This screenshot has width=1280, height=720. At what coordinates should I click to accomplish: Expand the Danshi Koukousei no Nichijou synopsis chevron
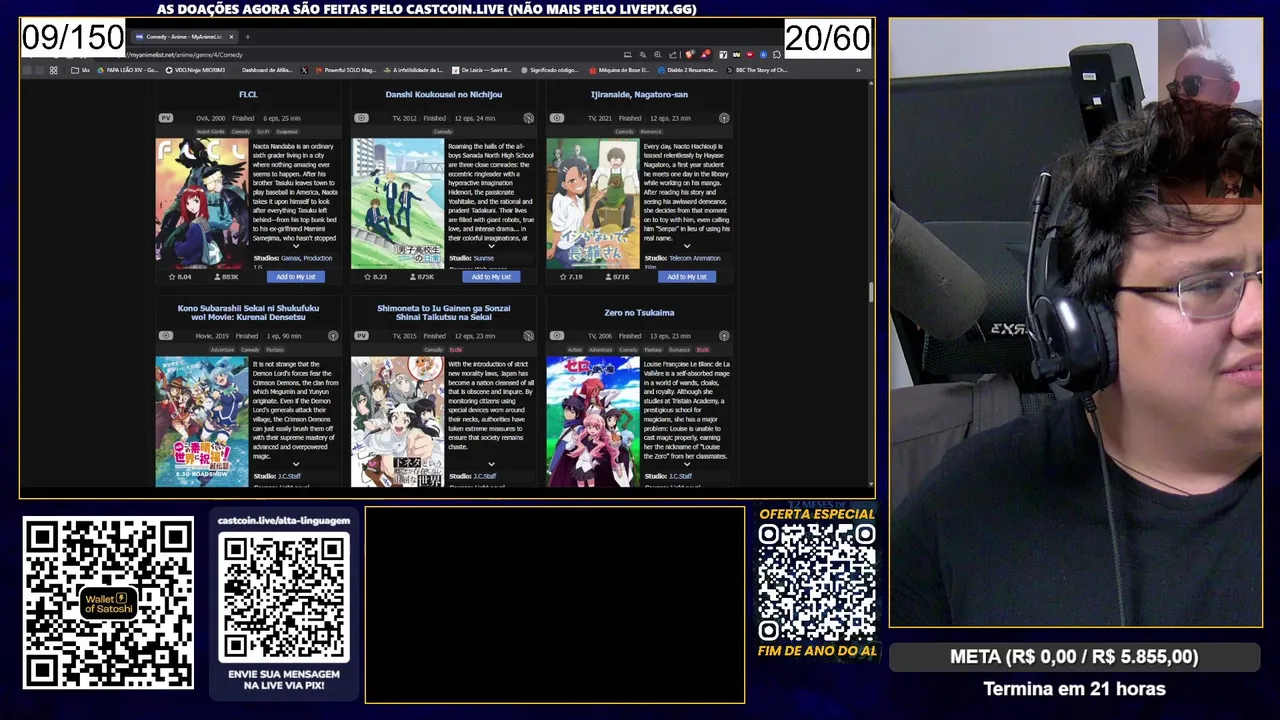click(x=491, y=246)
